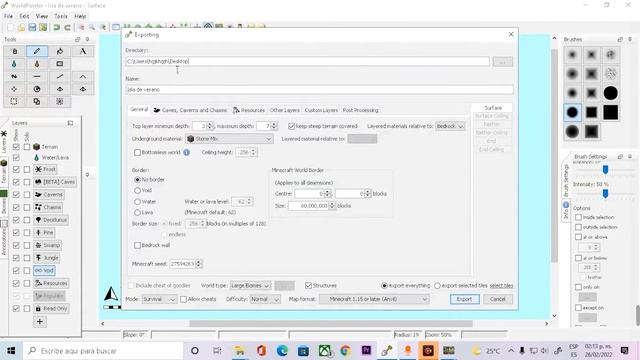
Task: Select the large black round brush
Action: coord(611,93)
